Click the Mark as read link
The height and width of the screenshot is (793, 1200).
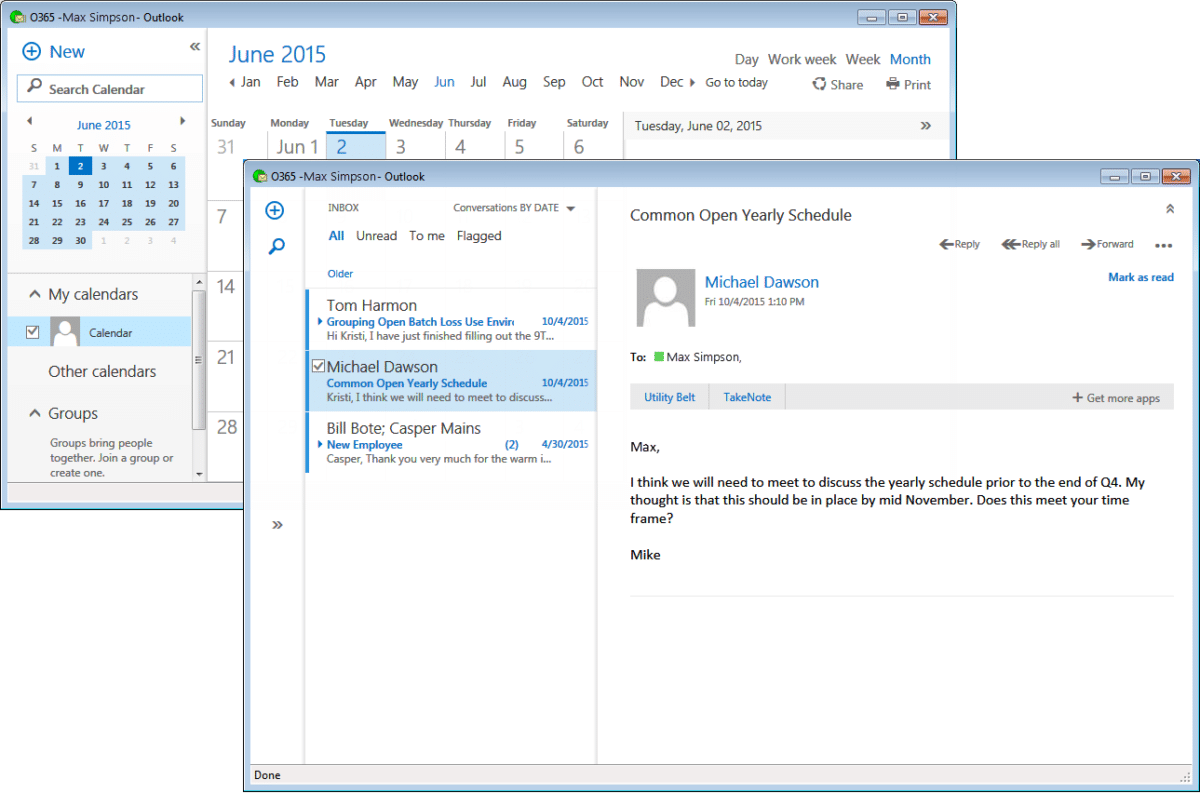point(1141,277)
